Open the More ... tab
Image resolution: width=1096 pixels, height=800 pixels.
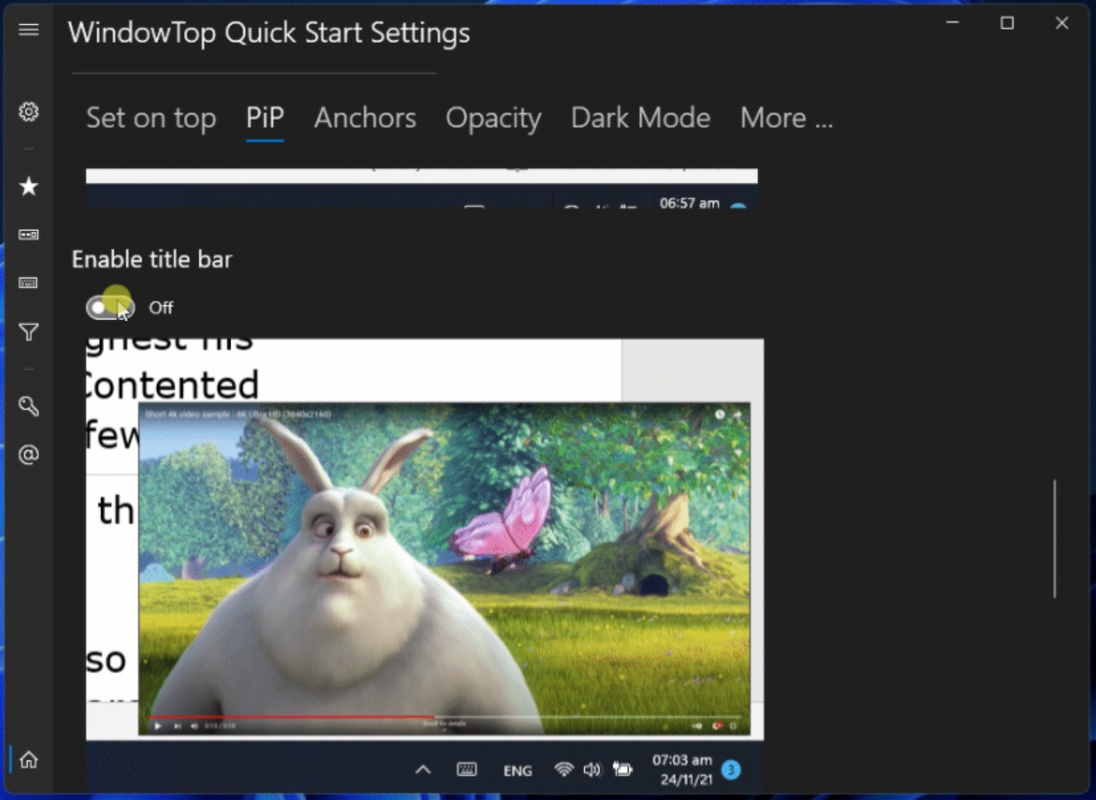click(x=786, y=117)
